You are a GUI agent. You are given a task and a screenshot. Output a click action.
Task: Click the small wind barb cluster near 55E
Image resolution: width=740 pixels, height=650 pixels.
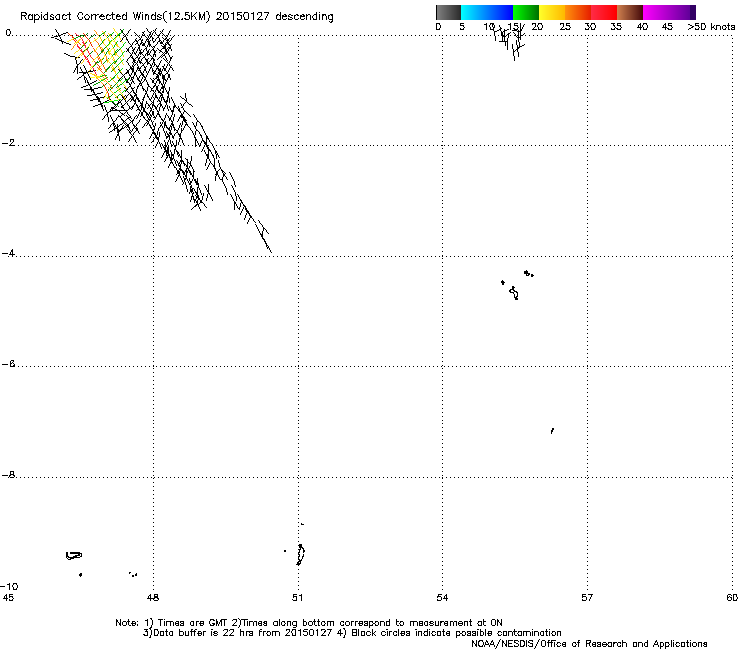510,42
